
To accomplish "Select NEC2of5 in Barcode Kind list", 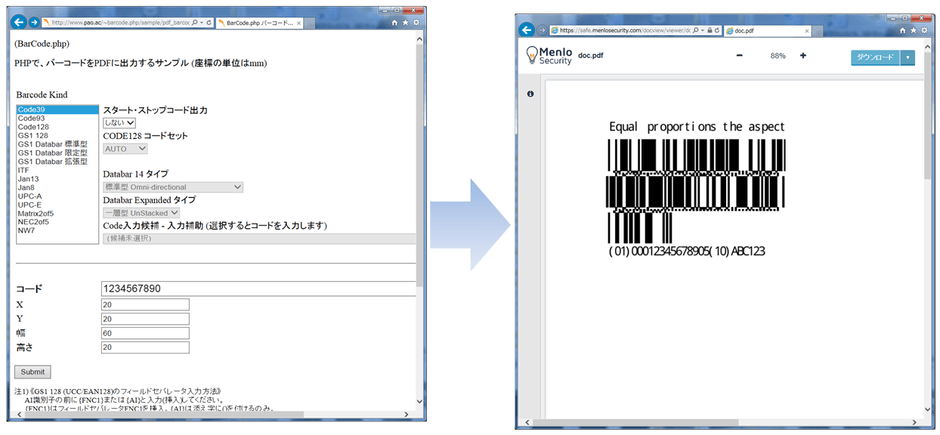I will [57, 221].
